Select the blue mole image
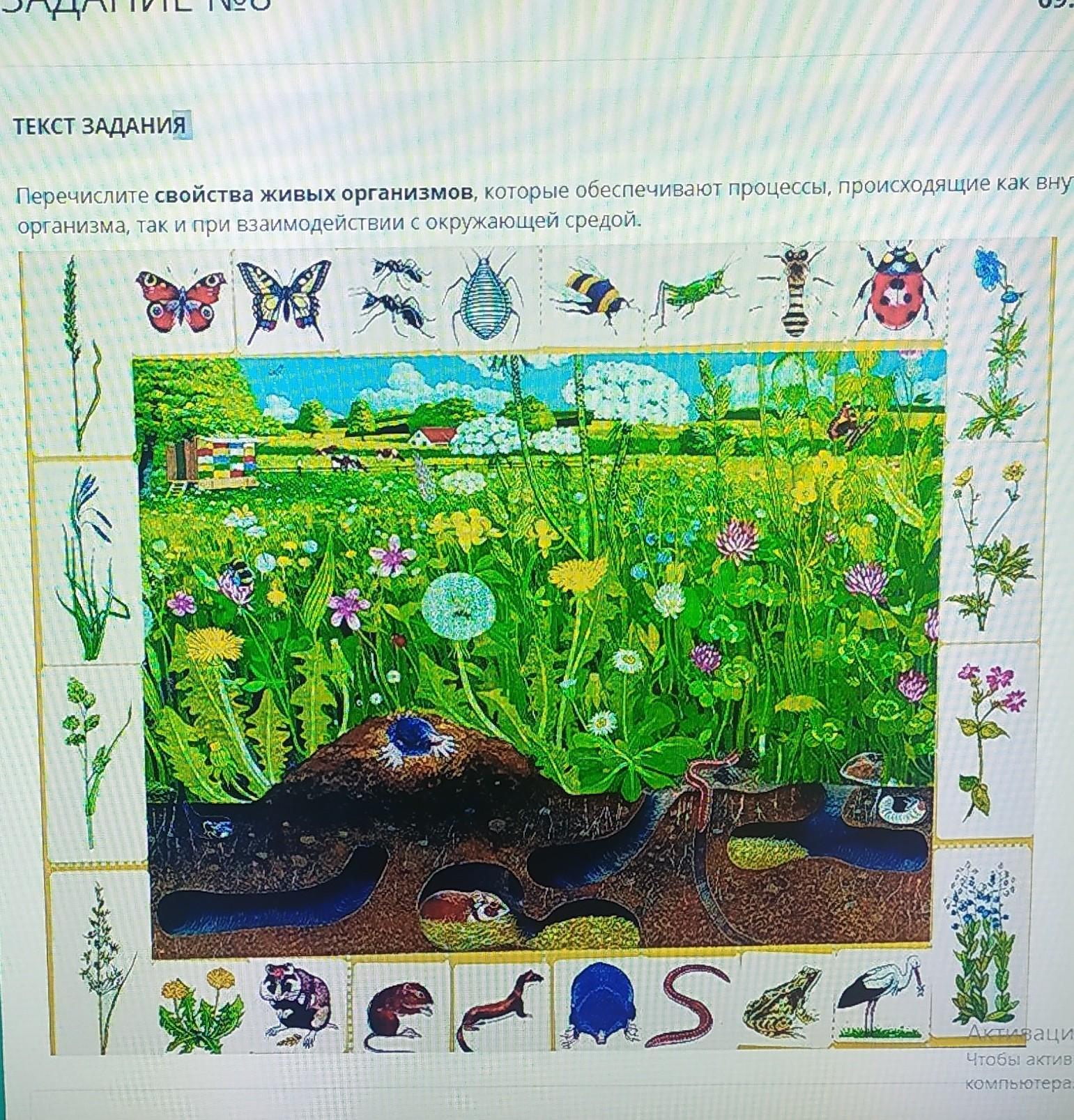Viewport: 1074px width, 1120px height. [x=599, y=1002]
